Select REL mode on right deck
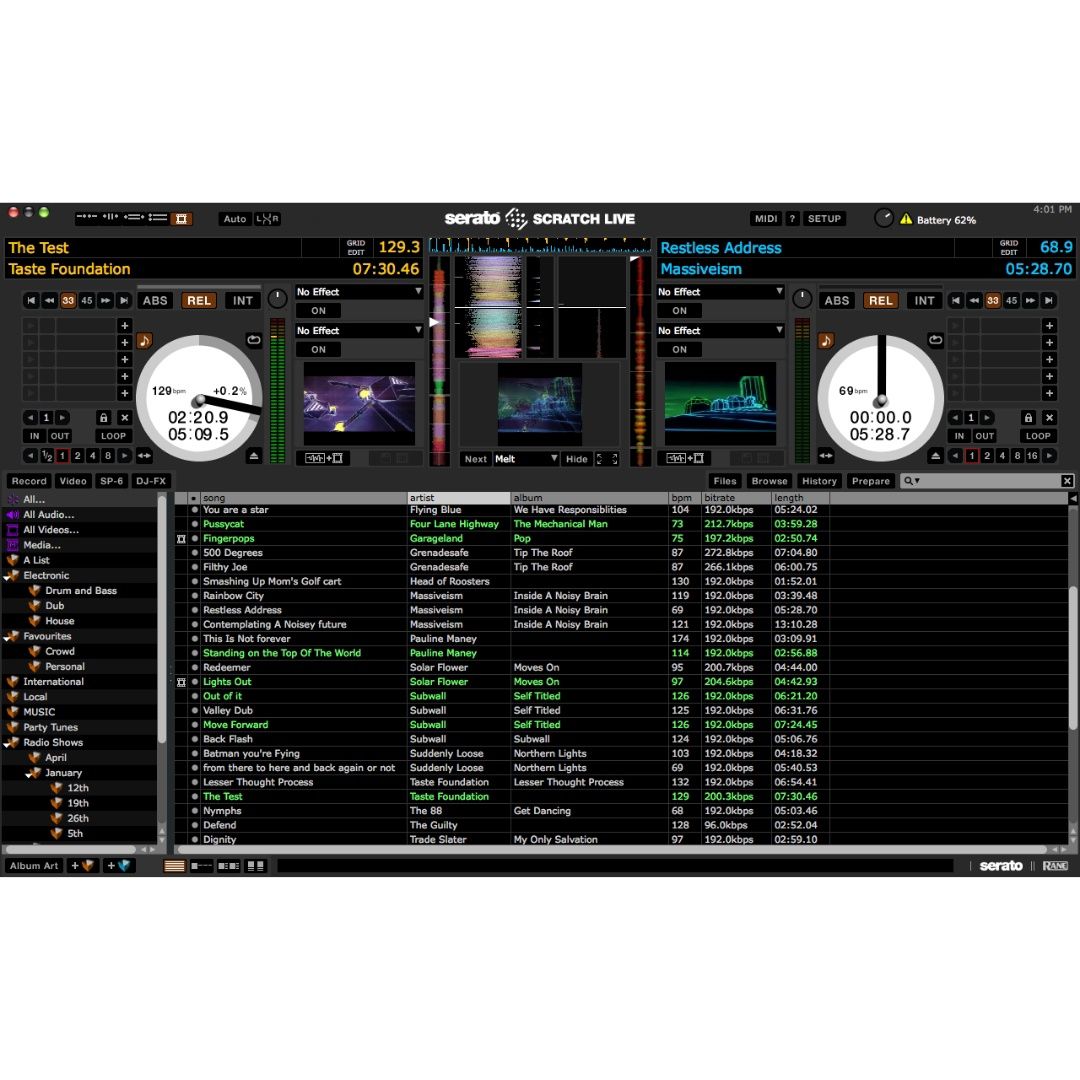 [880, 300]
